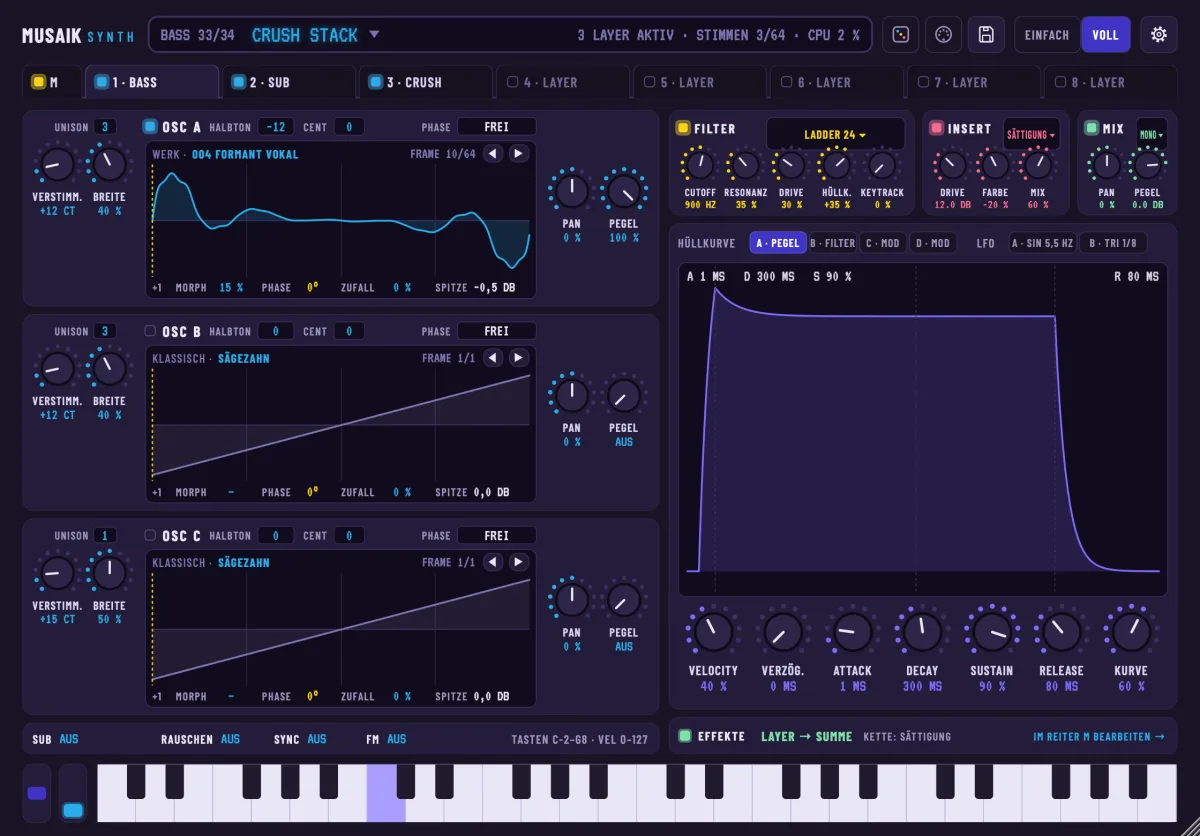The width and height of the screenshot is (1200, 836).
Task: Go to the next frame in OSC A
Action: [518, 153]
